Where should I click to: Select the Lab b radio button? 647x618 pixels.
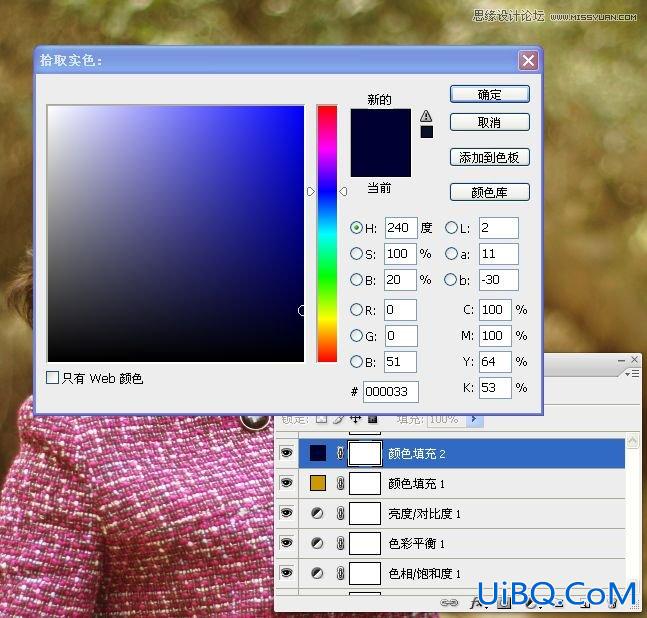(x=450, y=280)
